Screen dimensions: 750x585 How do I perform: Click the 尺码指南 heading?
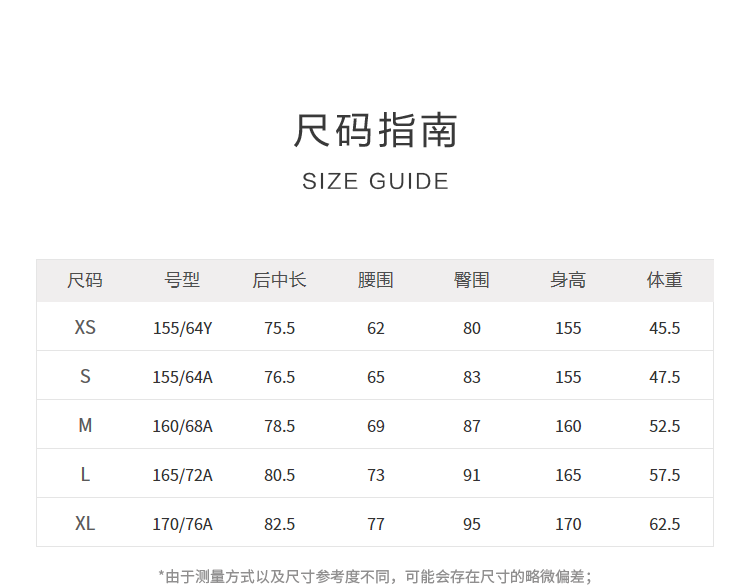(375, 131)
